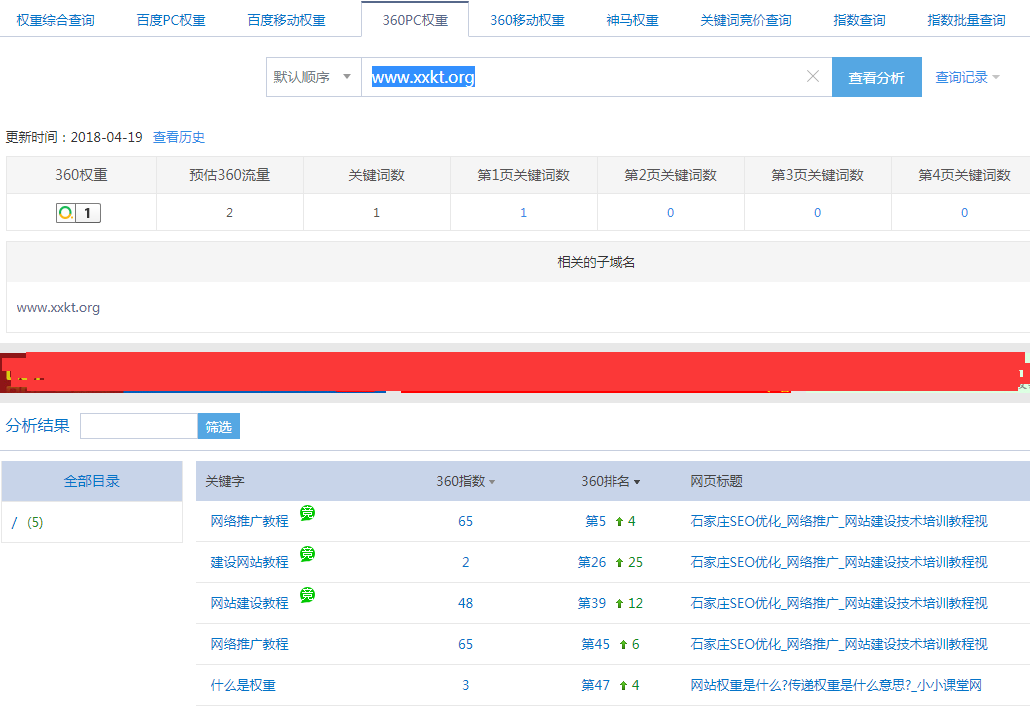Click the subdomain www.xxkt.org entry
Image resolution: width=1030 pixels, height=714 pixels.
[x=58, y=307]
